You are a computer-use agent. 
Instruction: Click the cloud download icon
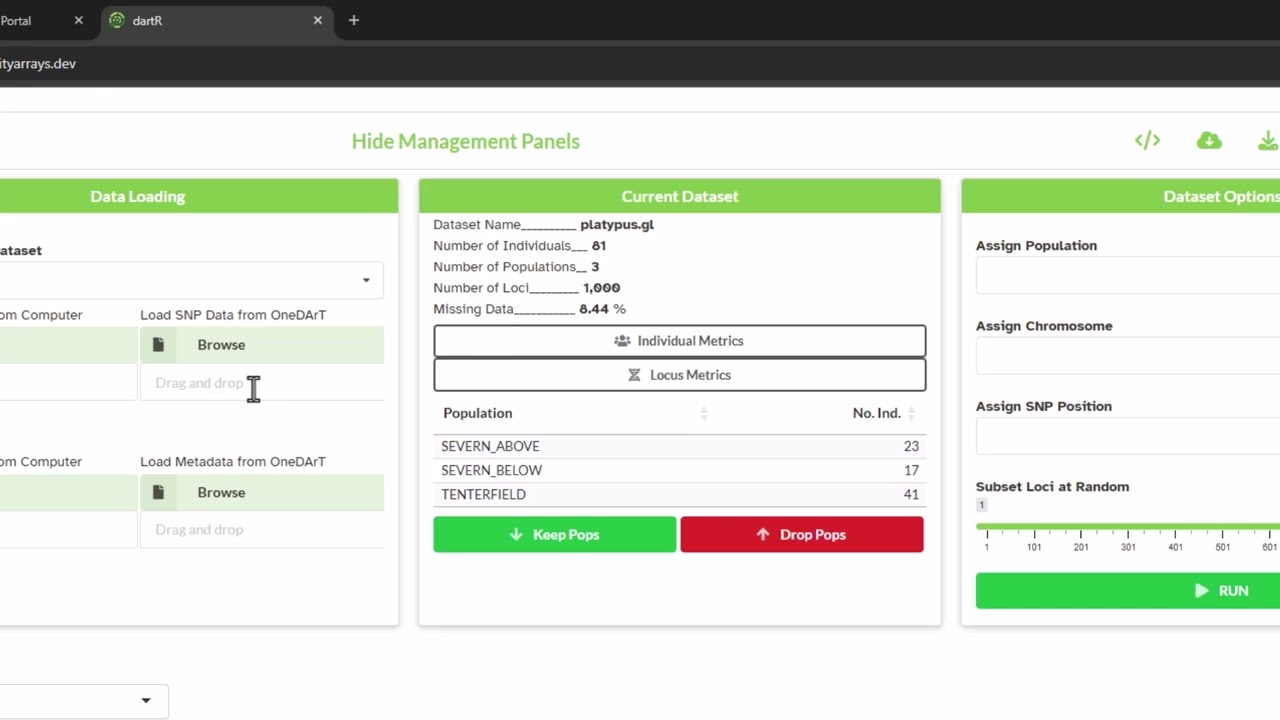pos(1209,141)
